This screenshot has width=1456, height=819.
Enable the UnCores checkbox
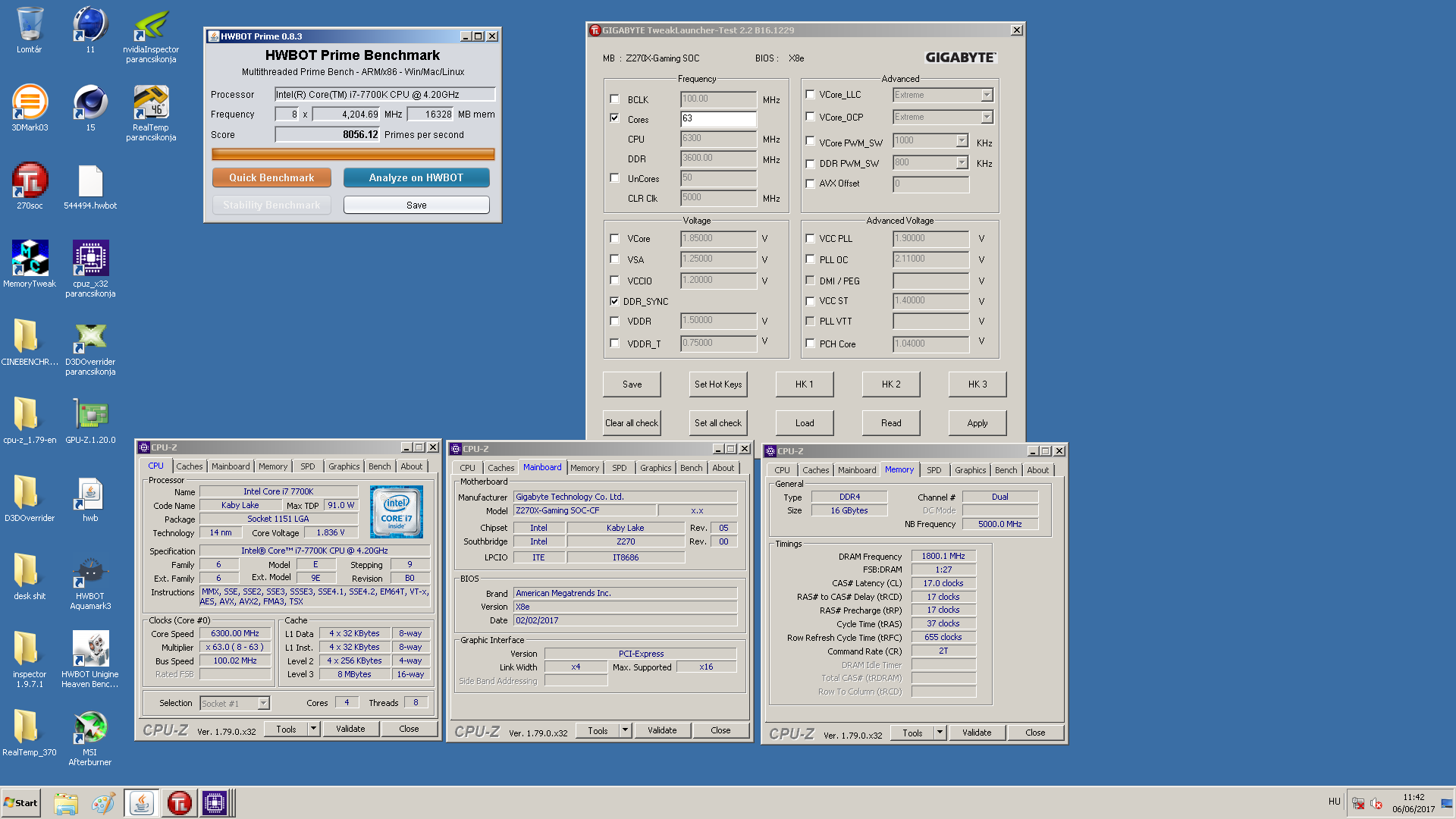coord(614,177)
